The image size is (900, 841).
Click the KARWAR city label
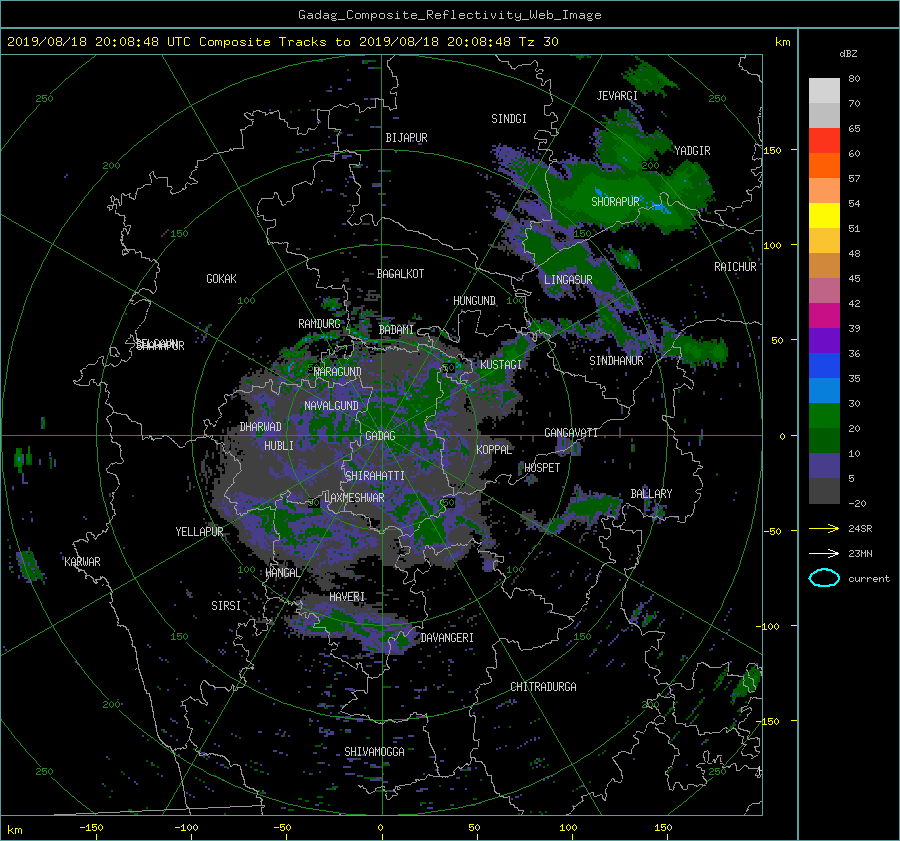click(82, 561)
